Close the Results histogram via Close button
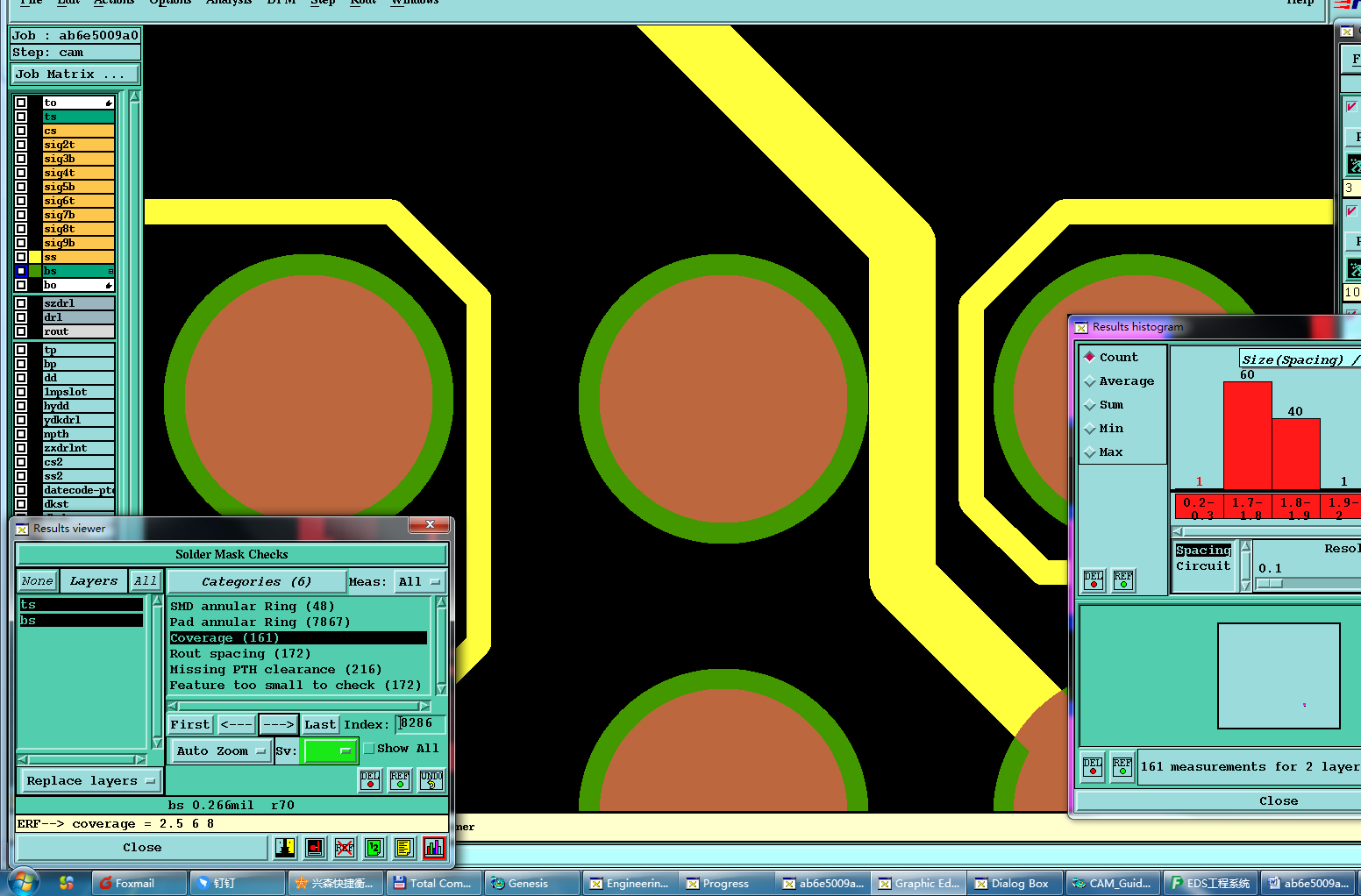 tap(1279, 800)
